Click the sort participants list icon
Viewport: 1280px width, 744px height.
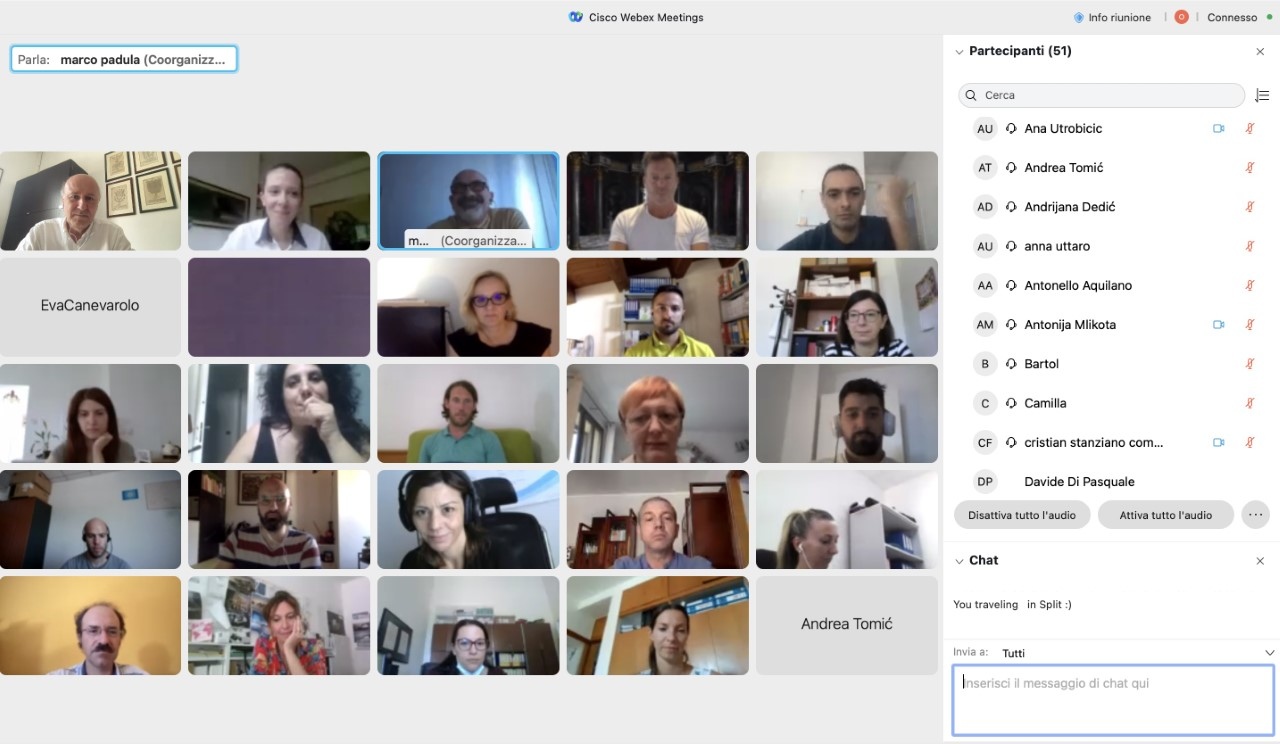tap(1262, 95)
